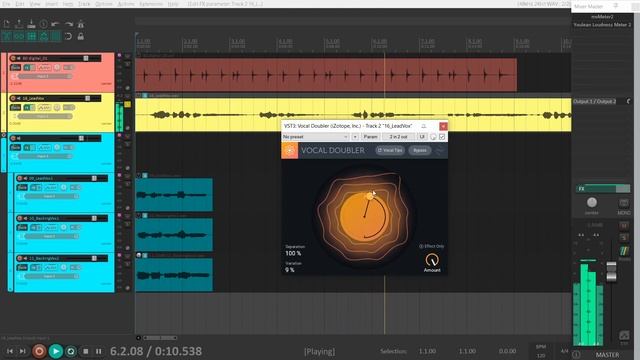Click the New Project toolbar icon
This screenshot has width=640, height=360.
click(x=7, y=24)
